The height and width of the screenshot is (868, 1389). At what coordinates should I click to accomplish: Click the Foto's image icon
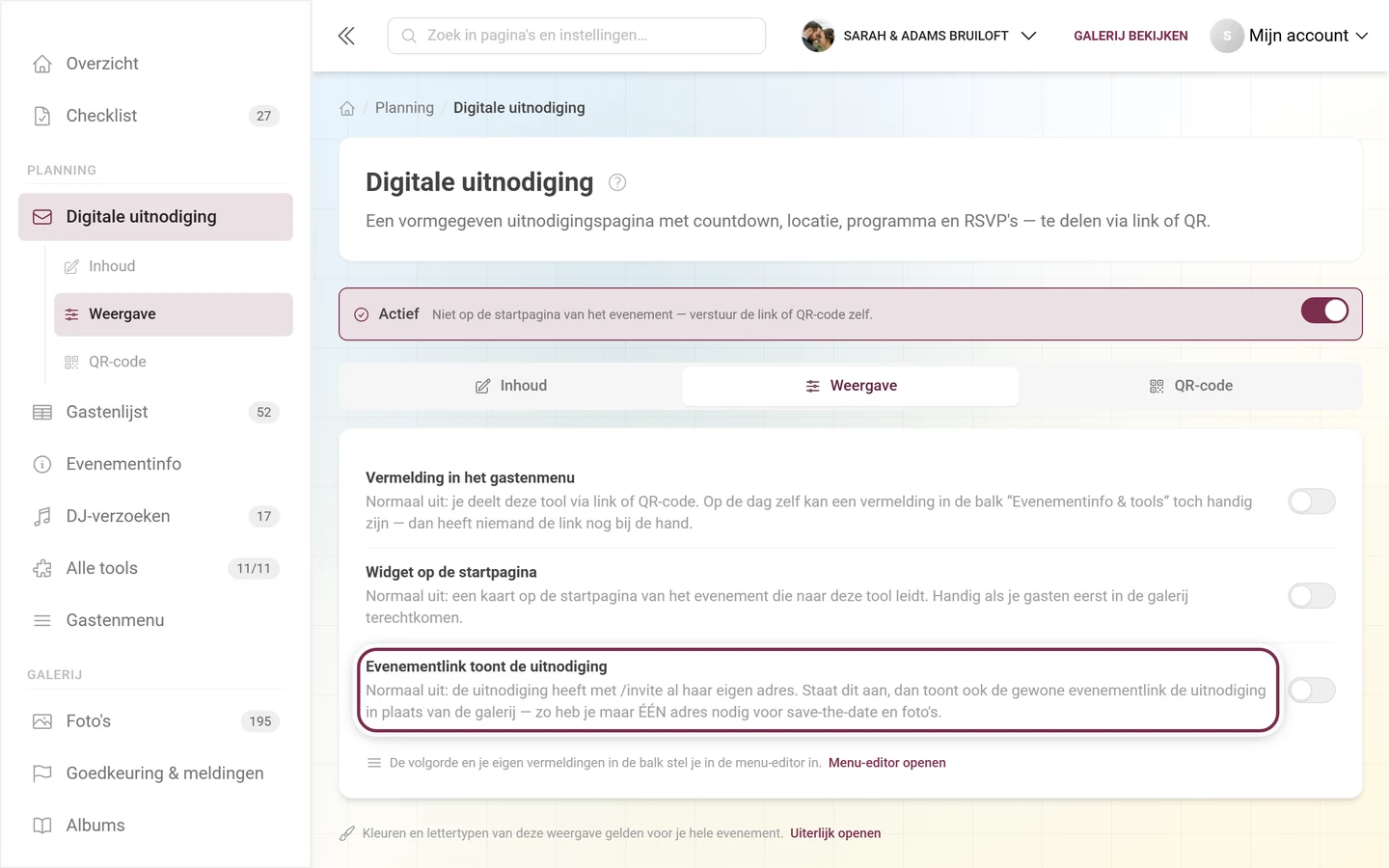(42, 721)
